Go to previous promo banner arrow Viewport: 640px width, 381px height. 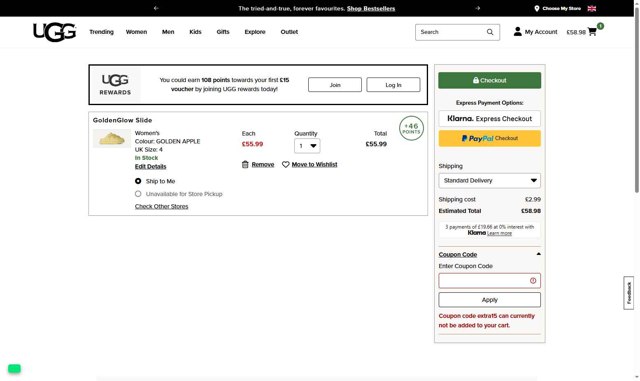click(156, 8)
